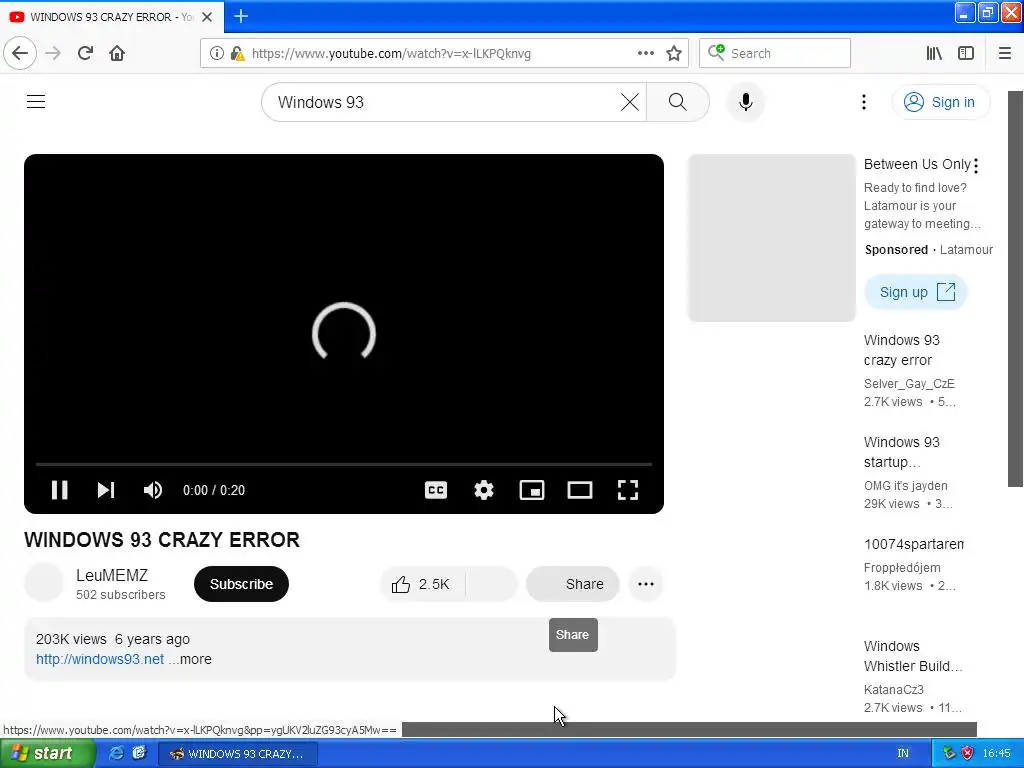The width and height of the screenshot is (1024, 768).
Task: Select the WINDOWS 93 CRAZY taskbar button
Action: coord(238,754)
